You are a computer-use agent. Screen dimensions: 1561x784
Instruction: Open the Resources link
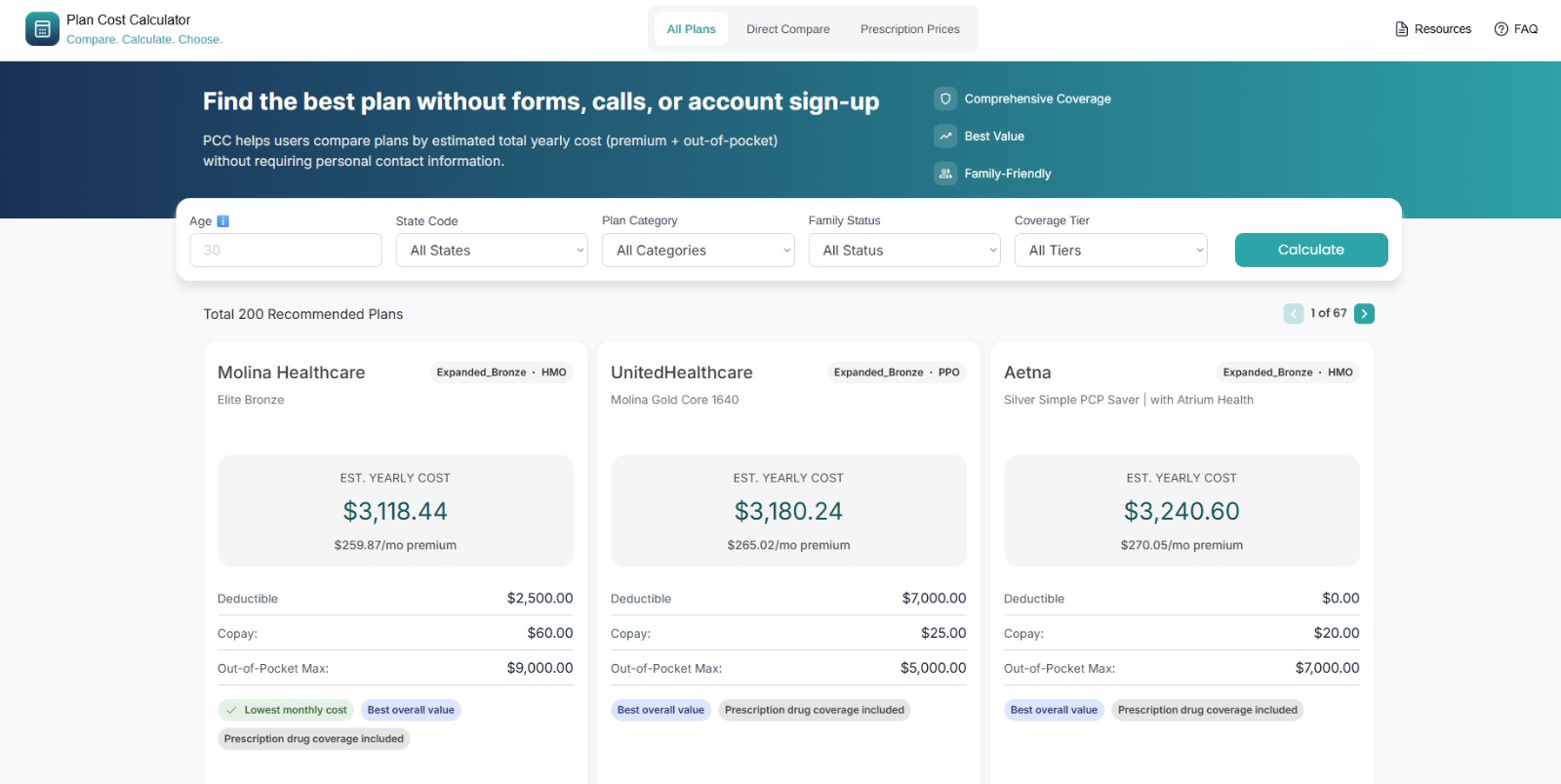(x=1433, y=29)
